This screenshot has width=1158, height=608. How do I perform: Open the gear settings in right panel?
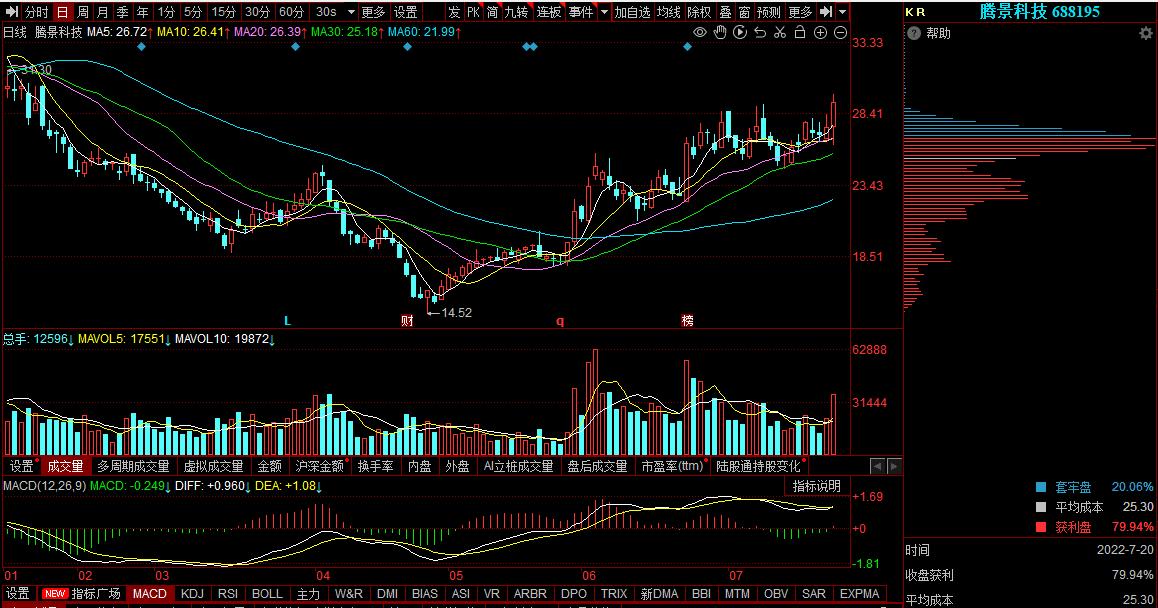click(x=1145, y=33)
